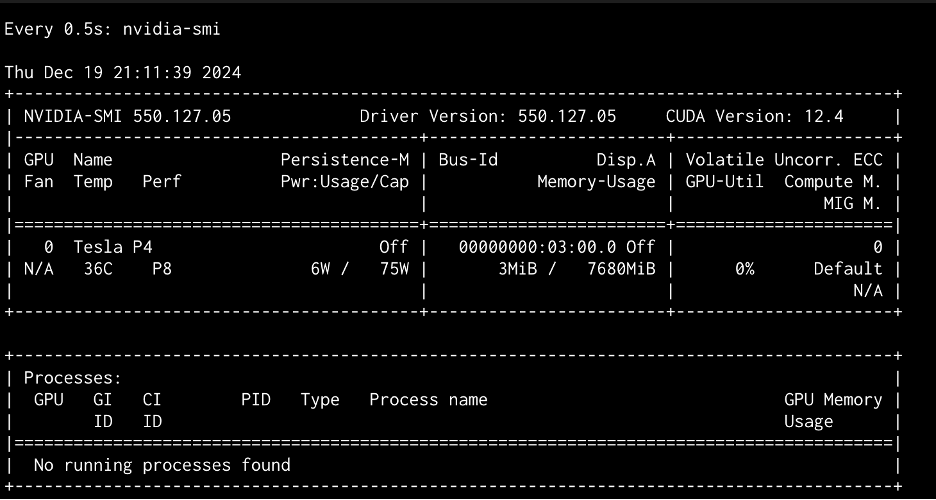Click the 'Process name' column header
This screenshot has width=936, height=500.
(428, 400)
